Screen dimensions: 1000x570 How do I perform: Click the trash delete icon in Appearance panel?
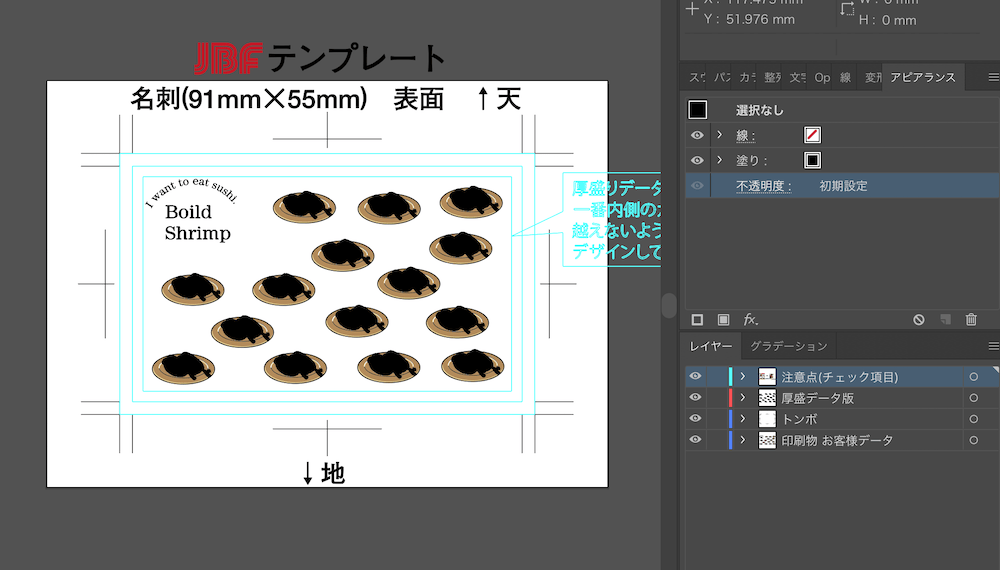970,319
